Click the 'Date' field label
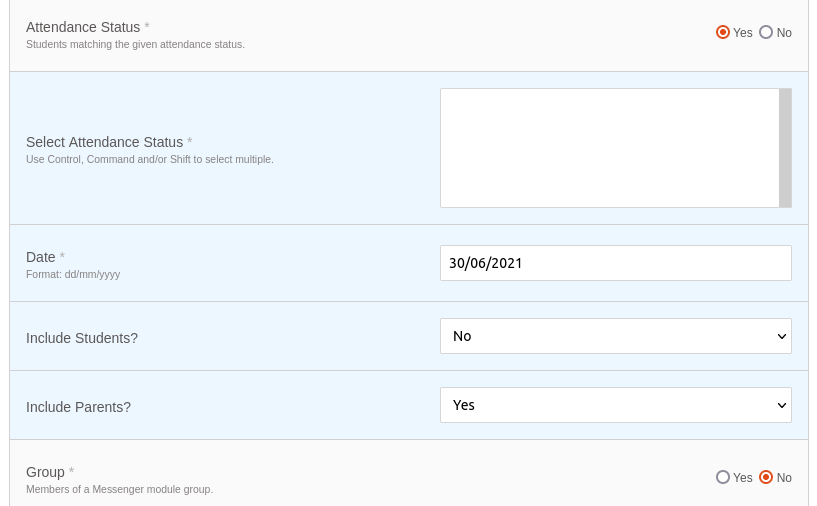This screenshot has height=506, width=817. 41,257
